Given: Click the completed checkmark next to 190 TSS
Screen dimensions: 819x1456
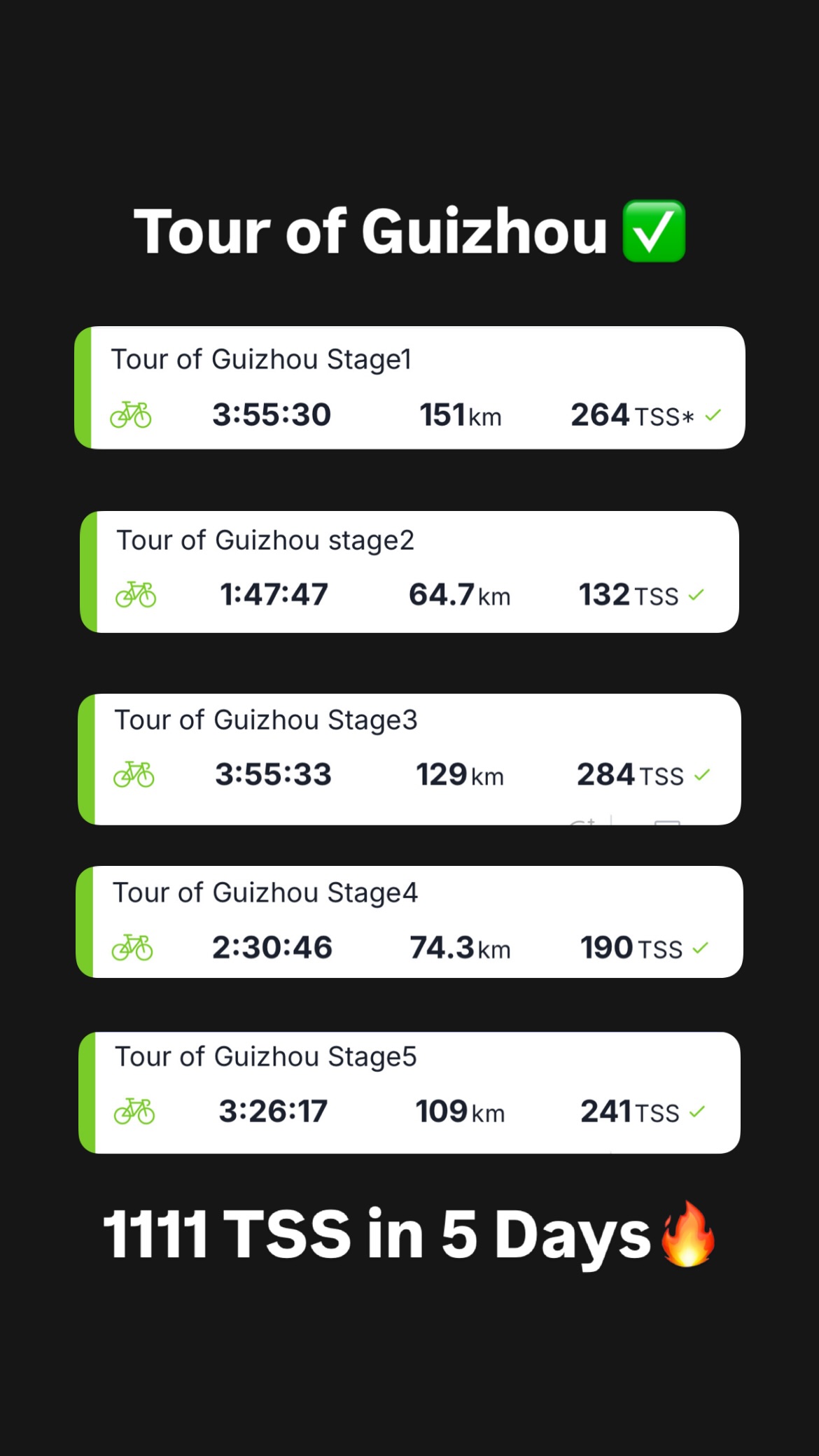Looking at the screenshot, I should pos(700,948).
